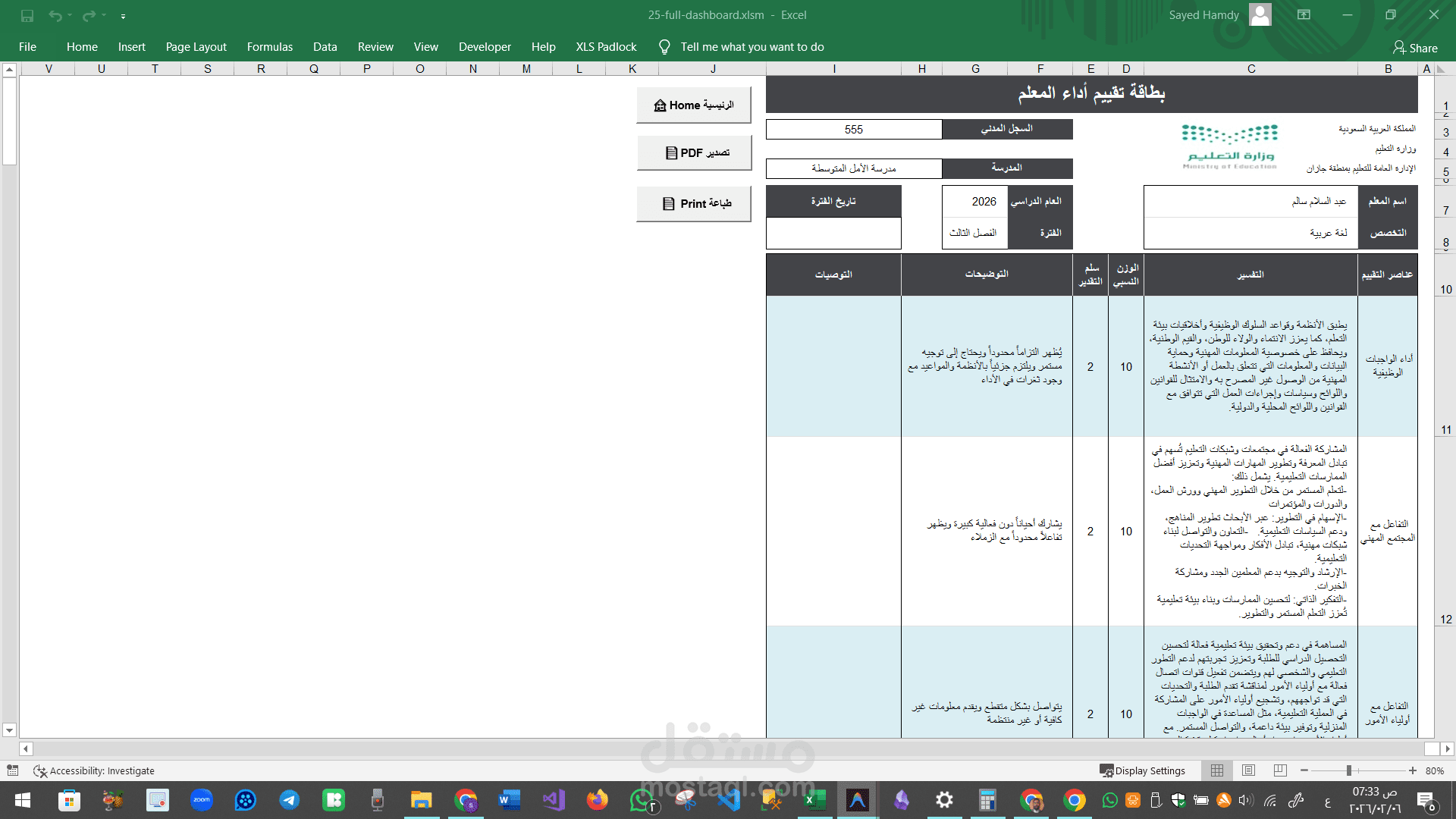Image resolution: width=1456 pixels, height=819 pixels.
Task: Click the zoom in plus icon
Action: click(x=1413, y=770)
